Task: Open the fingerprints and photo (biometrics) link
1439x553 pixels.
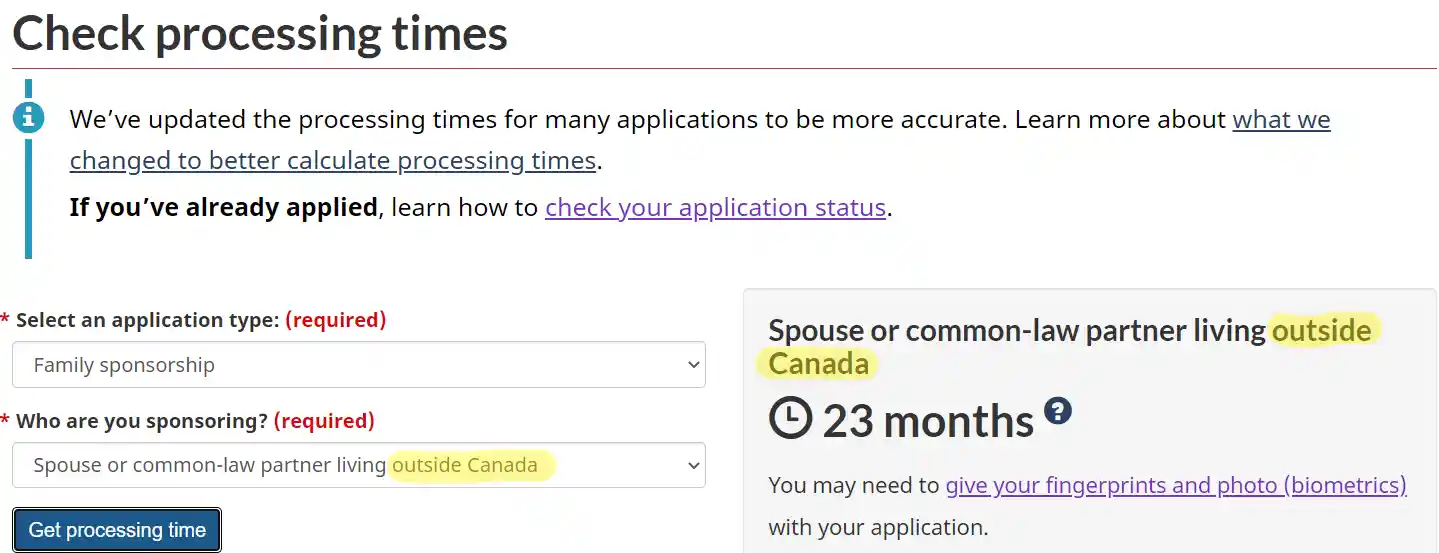Action: click(x=1175, y=486)
